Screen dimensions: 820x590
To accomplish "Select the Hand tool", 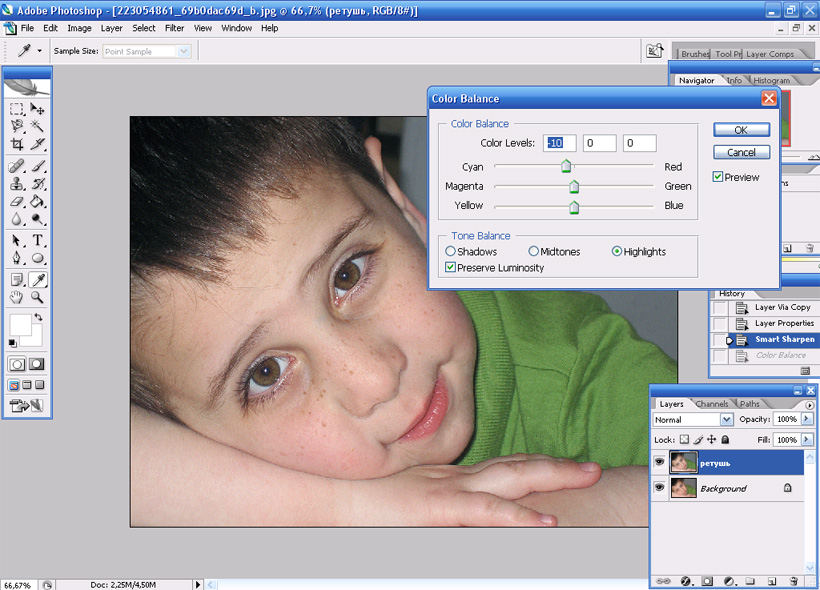I will point(17,298).
